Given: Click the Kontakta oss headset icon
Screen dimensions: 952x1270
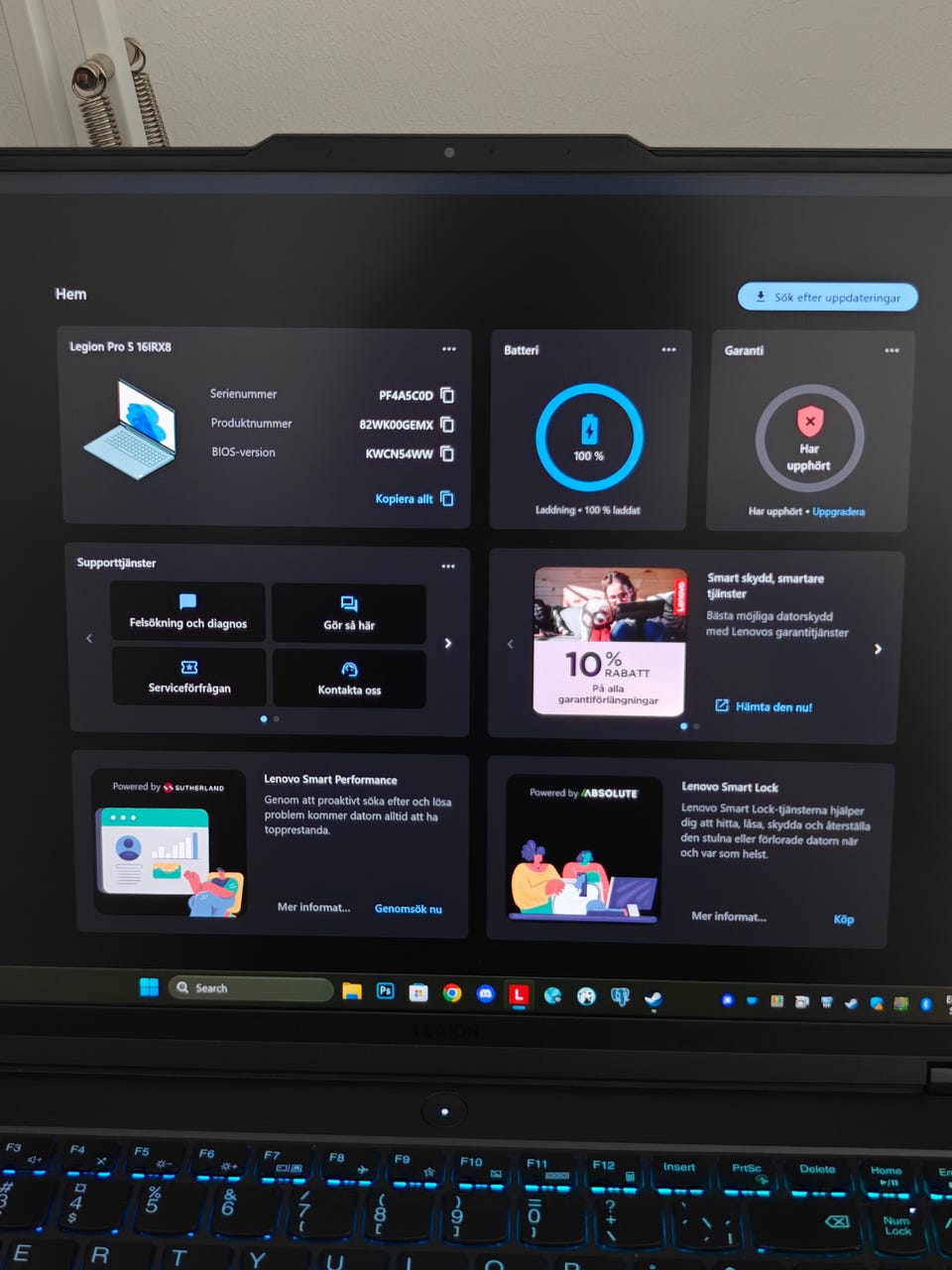Looking at the screenshot, I should 349,670.
